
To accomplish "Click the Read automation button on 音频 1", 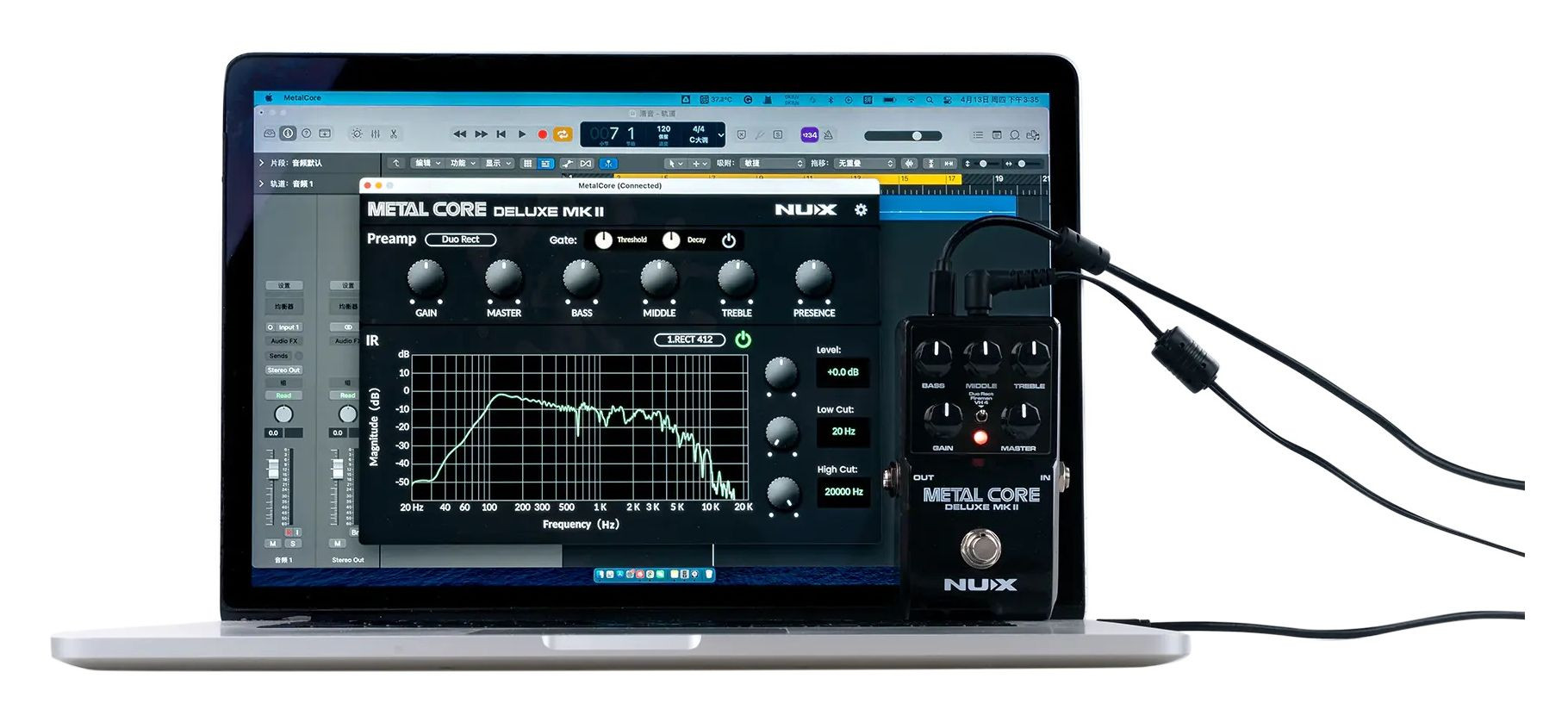I will click(283, 395).
